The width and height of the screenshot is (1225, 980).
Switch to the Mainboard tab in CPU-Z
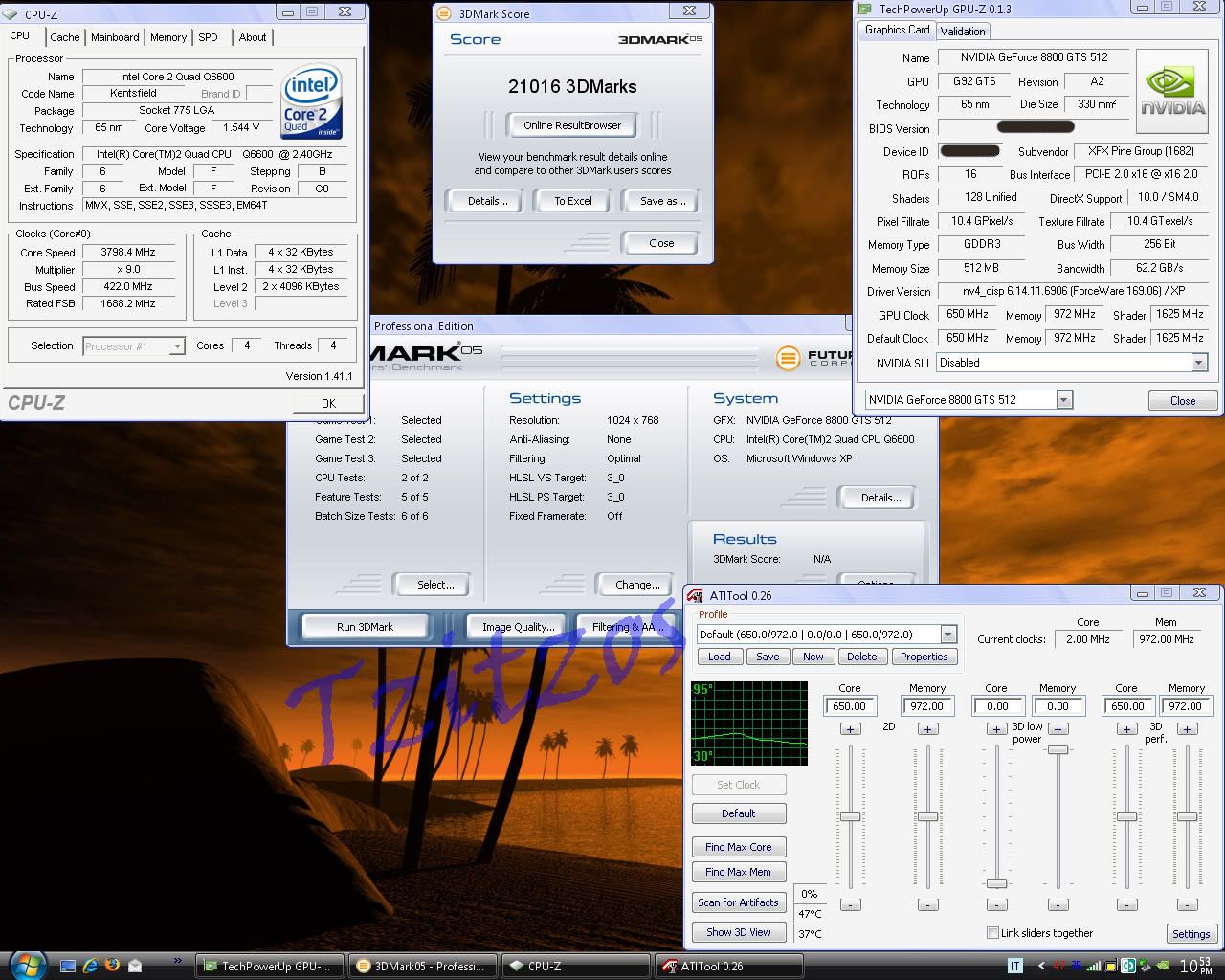point(115,37)
